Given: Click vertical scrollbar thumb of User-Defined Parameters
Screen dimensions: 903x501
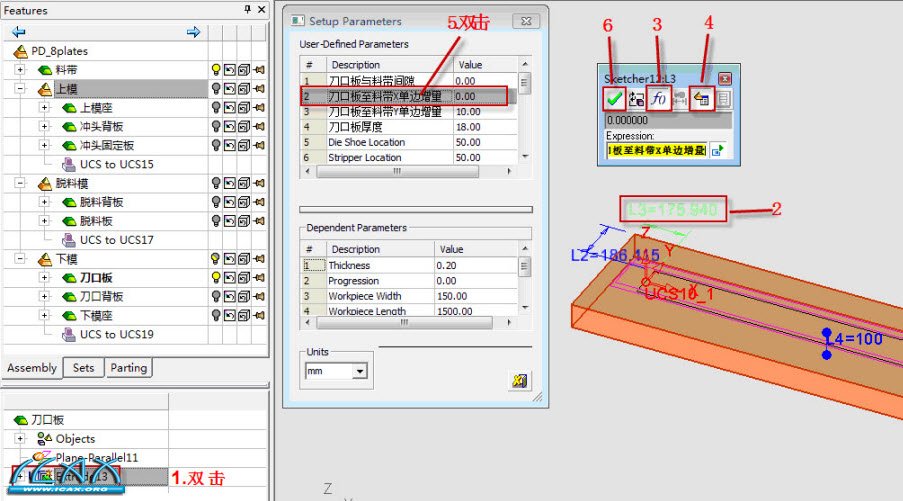Looking at the screenshot, I should click(x=524, y=83).
